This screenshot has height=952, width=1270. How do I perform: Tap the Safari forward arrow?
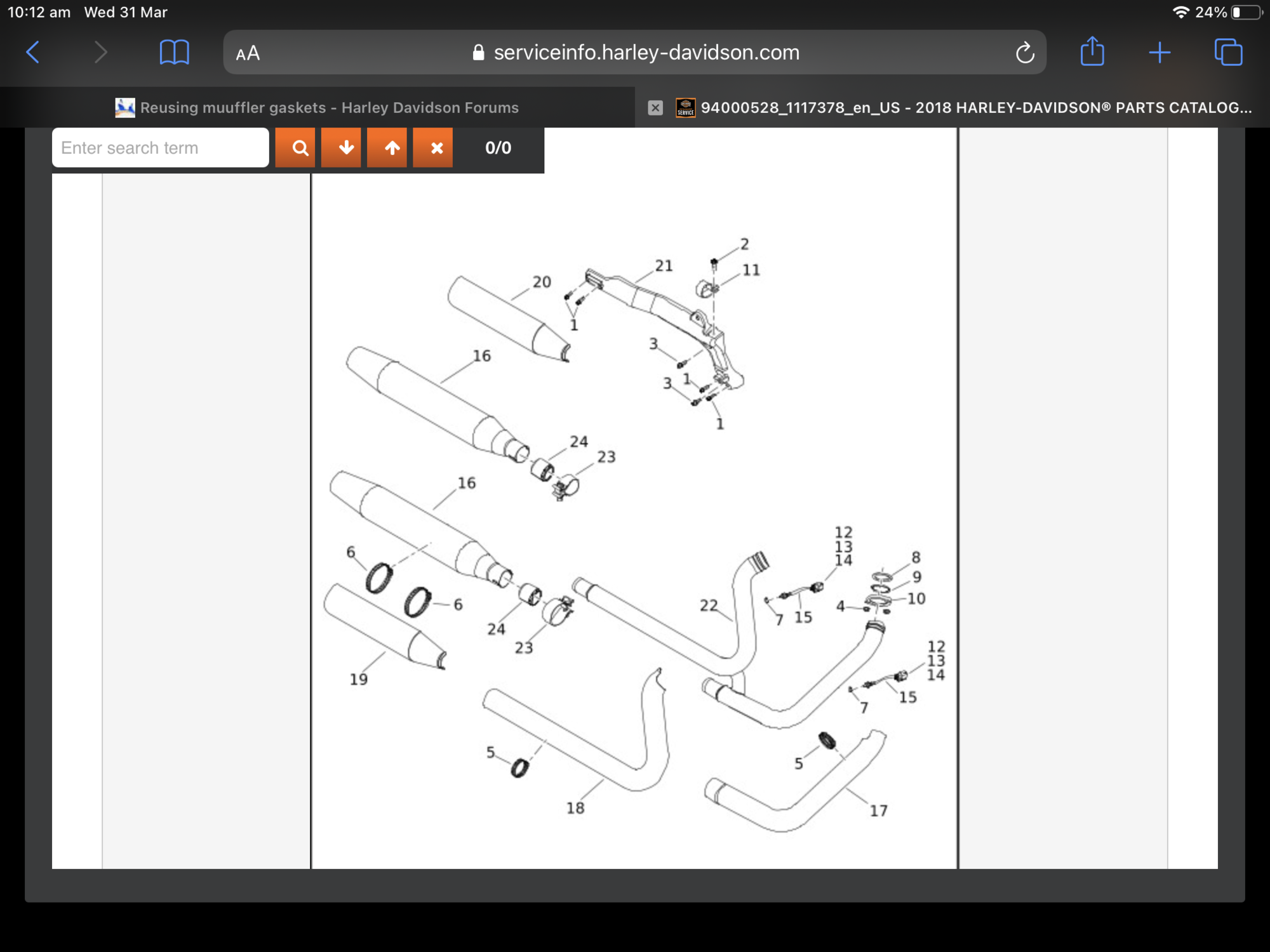point(100,52)
